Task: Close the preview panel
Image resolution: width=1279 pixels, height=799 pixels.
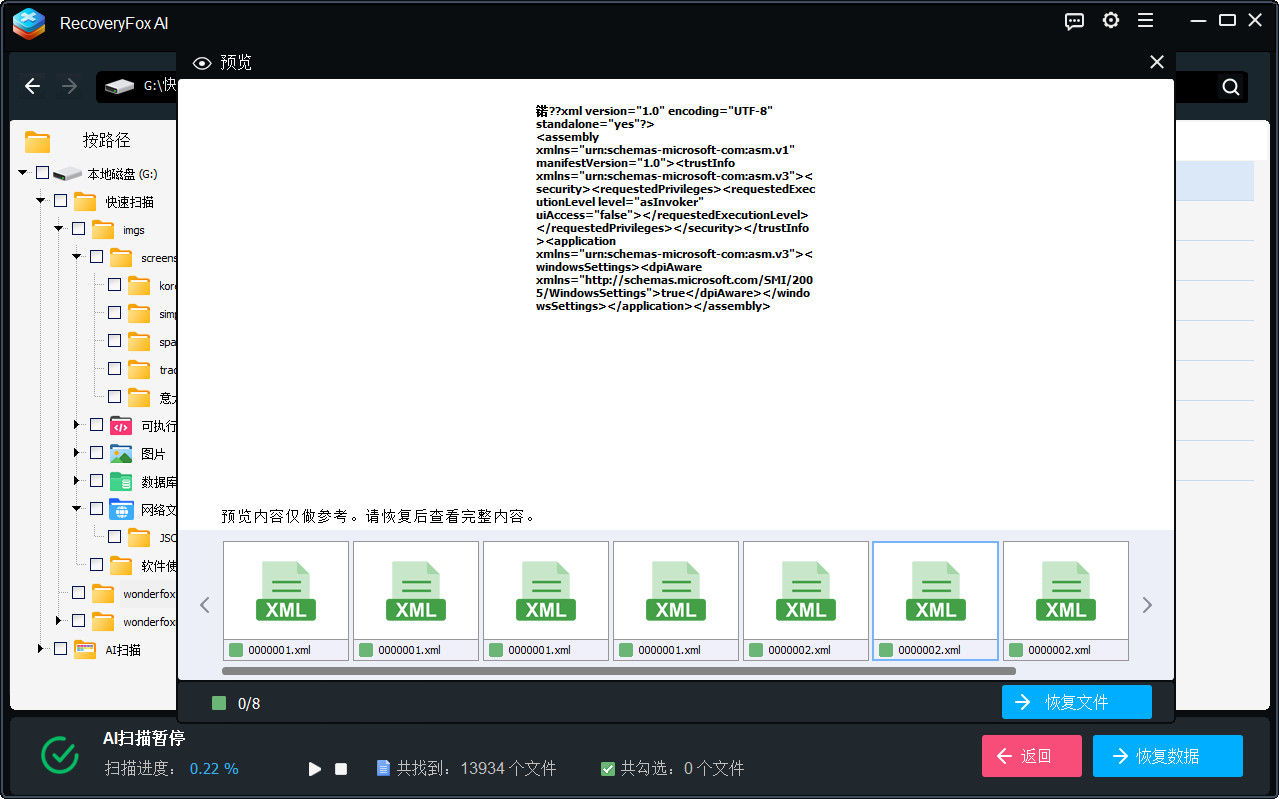Action: click(1157, 62)
